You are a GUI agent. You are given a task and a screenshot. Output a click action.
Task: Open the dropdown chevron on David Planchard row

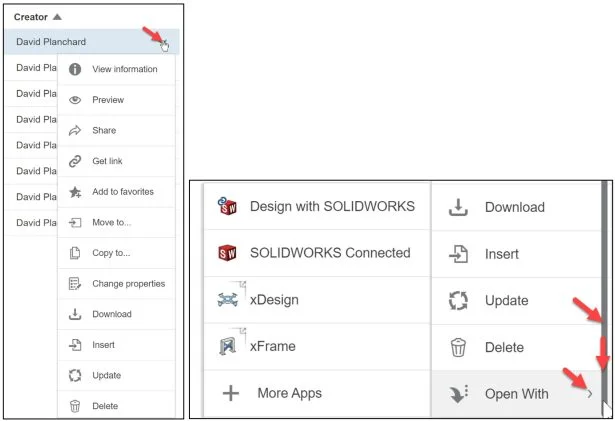(x=163, y=42)
